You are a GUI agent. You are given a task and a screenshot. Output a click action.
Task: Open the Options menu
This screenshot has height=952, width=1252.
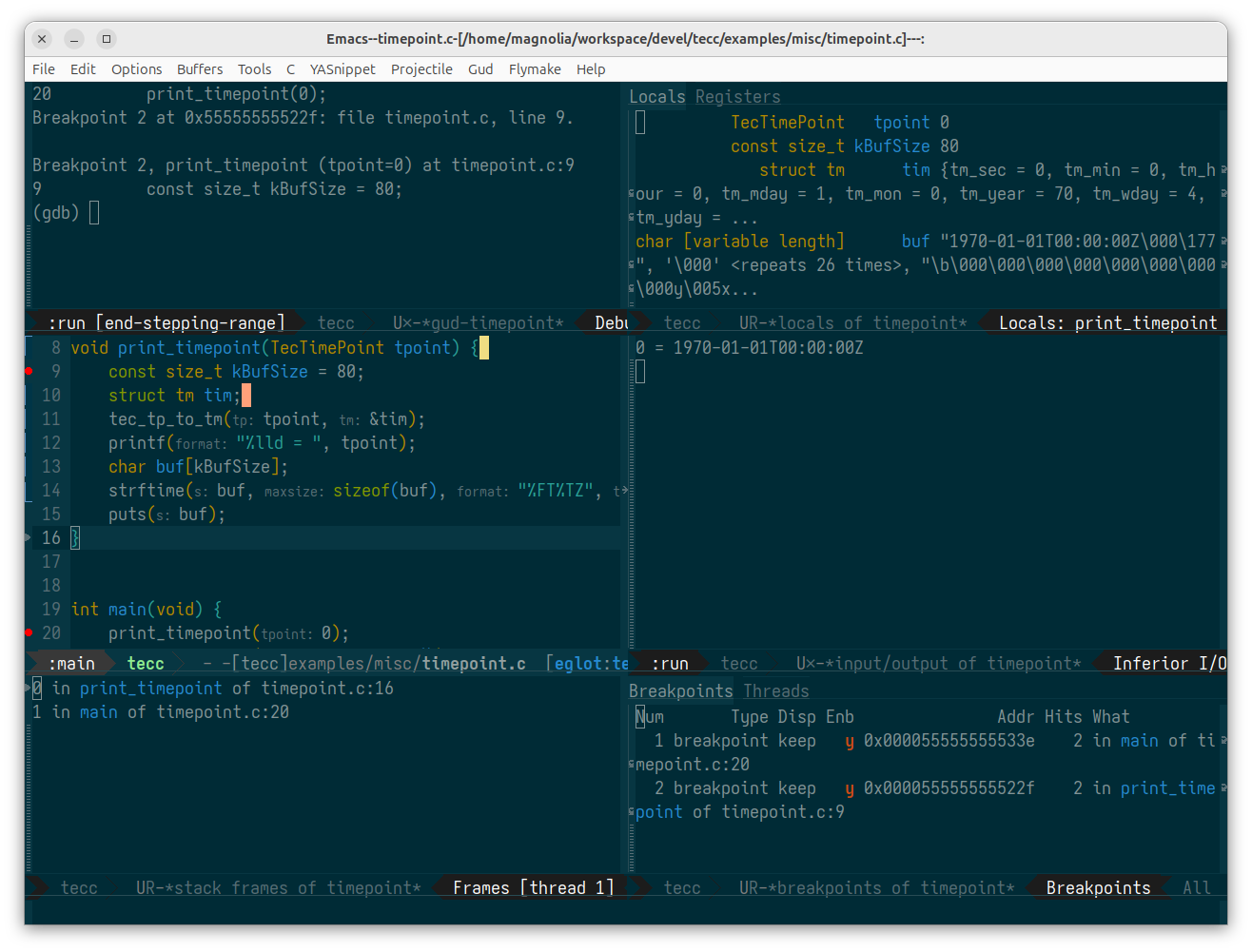[137, 69]
